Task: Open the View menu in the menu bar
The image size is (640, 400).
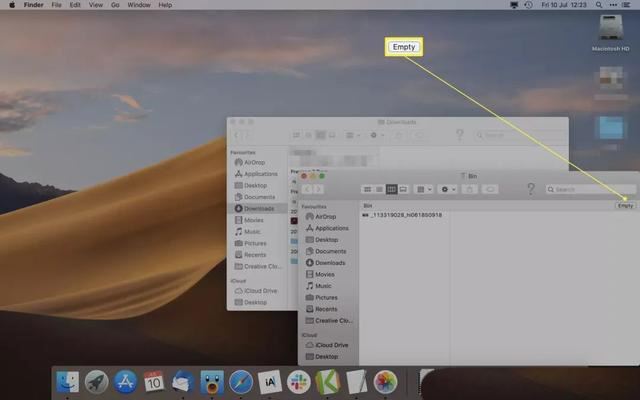Action: [x=98, y=5]
